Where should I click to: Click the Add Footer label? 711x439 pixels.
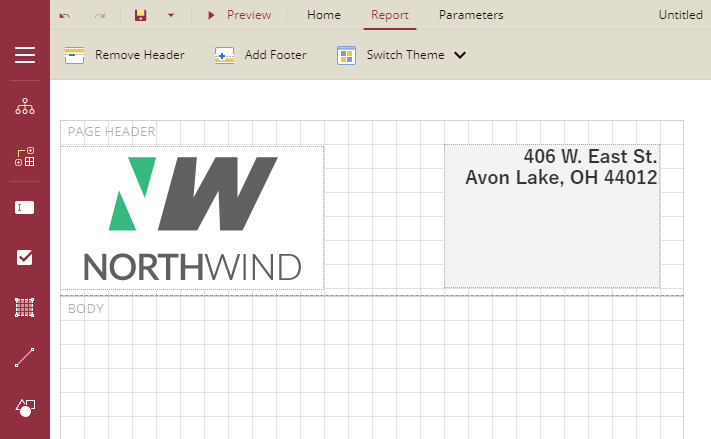[276, 55]
